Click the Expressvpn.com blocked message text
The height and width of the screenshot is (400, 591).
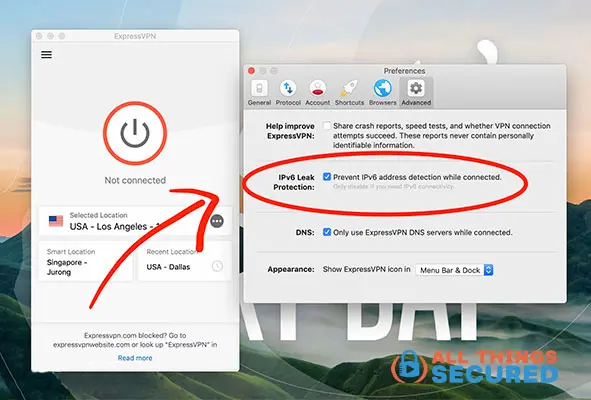[135, 340]
